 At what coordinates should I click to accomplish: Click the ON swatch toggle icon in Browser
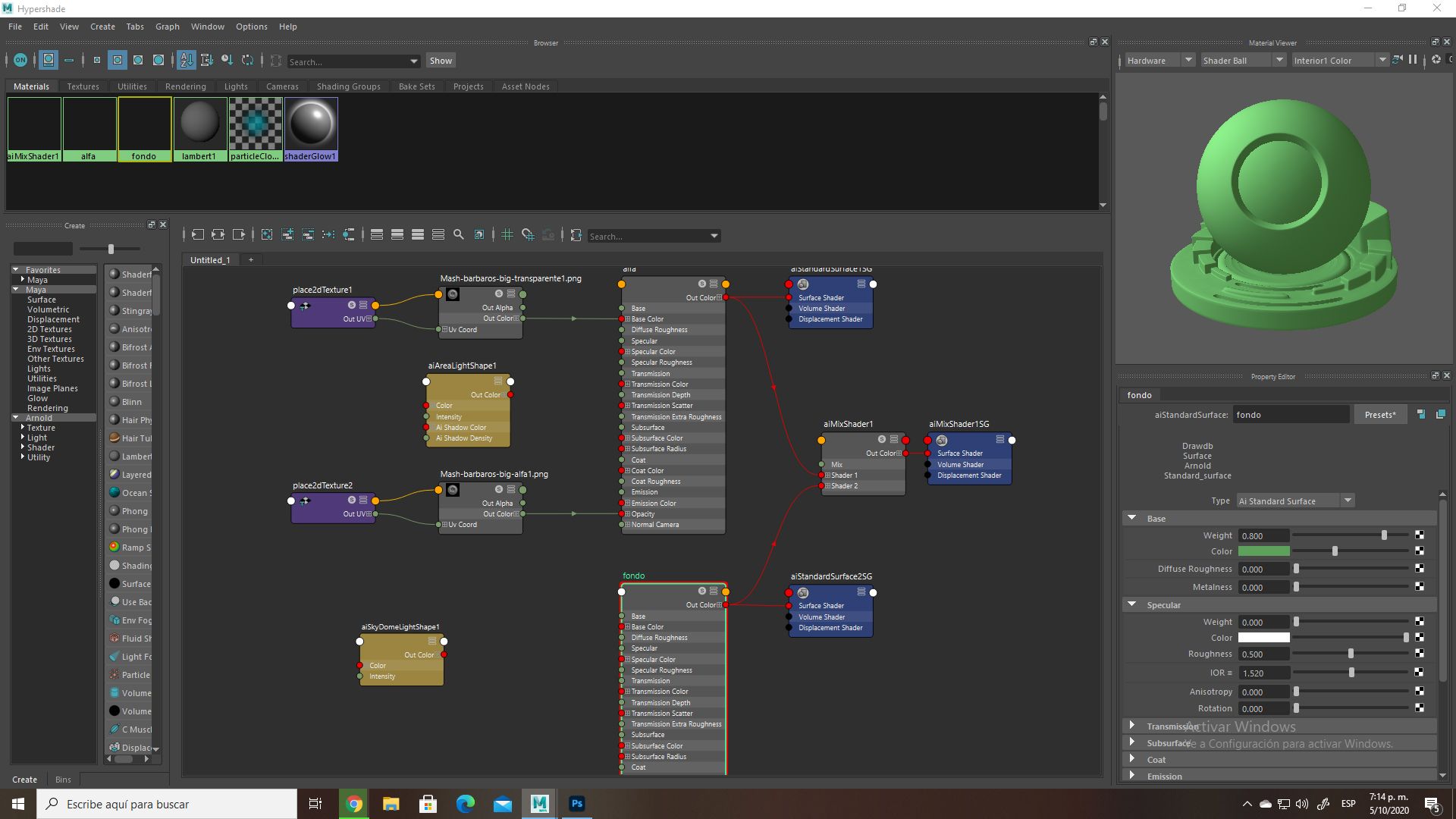20,60
